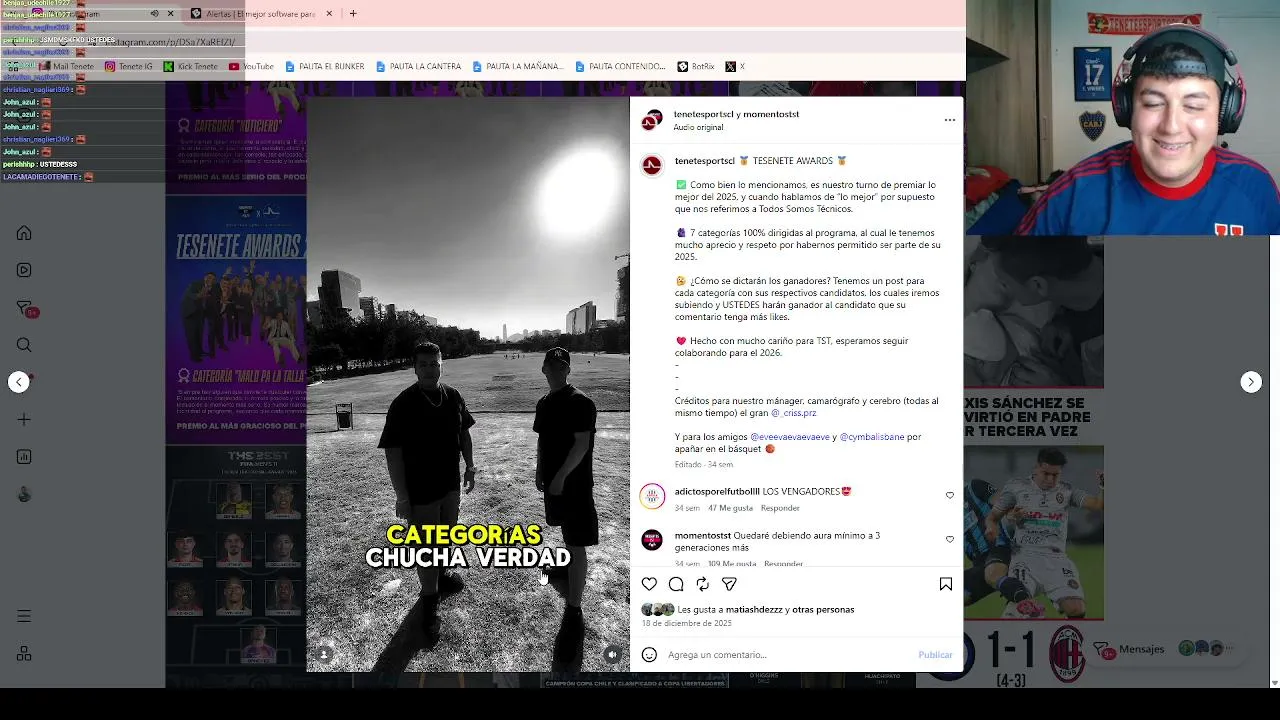1280x720 pixels.
Task: Open a new browser tab
Action: pyautogui.click(x=353, y=14)
